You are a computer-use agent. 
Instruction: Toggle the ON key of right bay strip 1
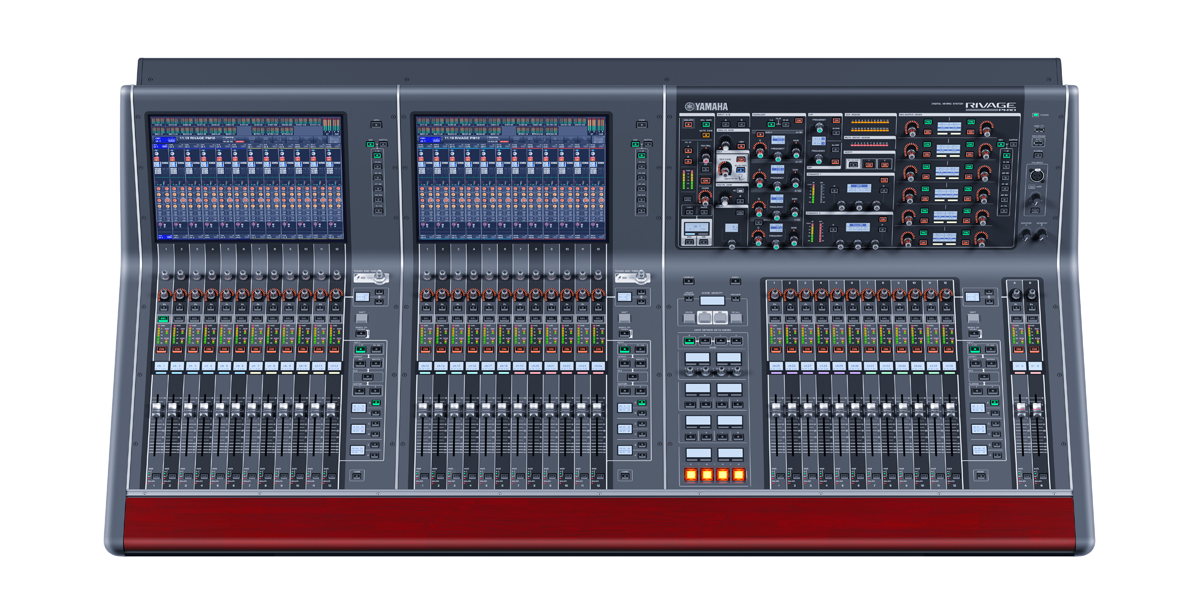pyautogui.click(x=775, y=349)
